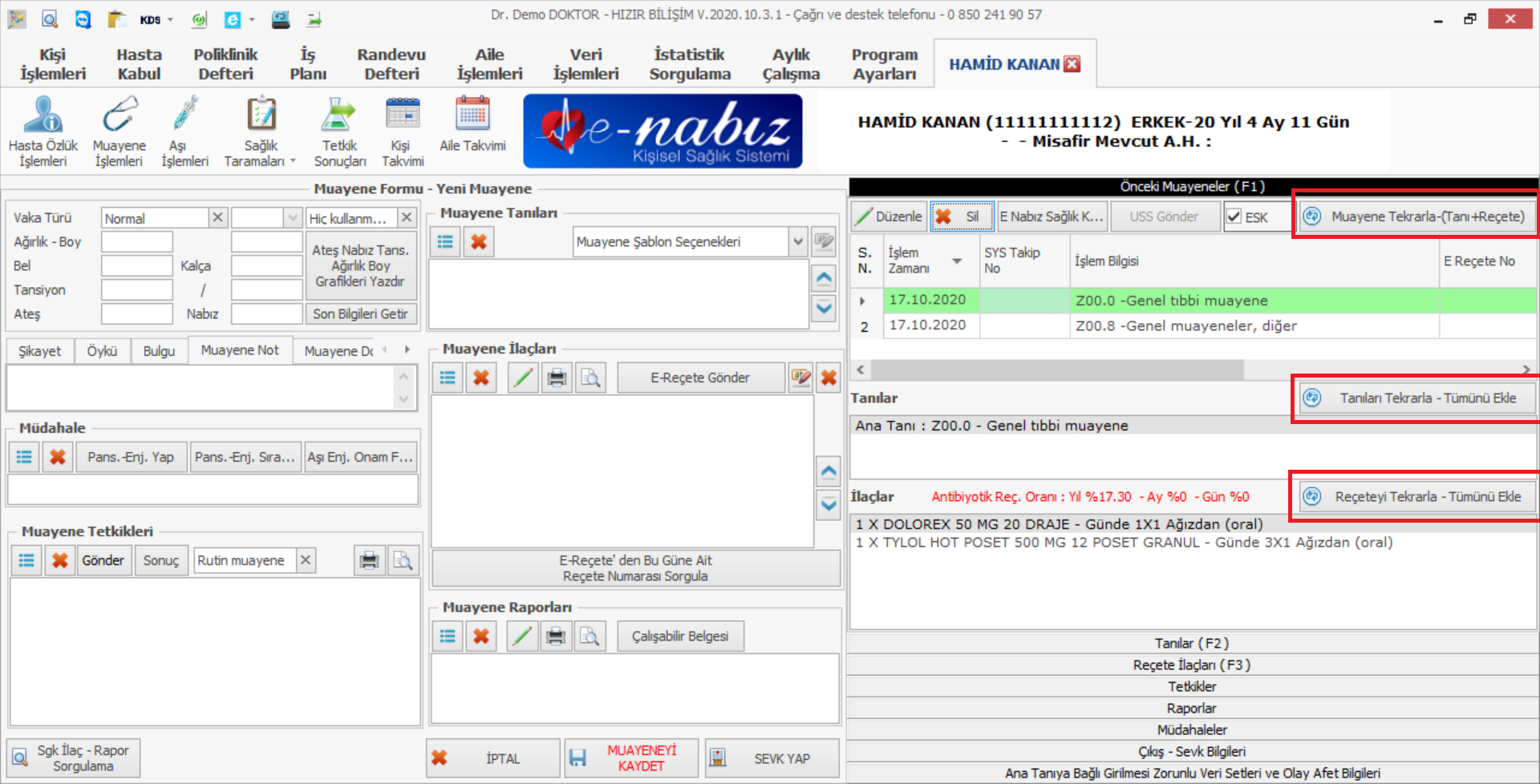The height and width of the screenshot is (784, 1540).
Task: Click the Tansiyon input field
Action: 137,289
